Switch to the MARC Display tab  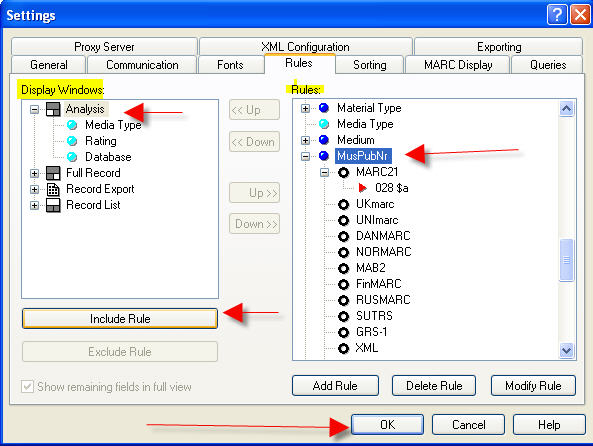458,65
